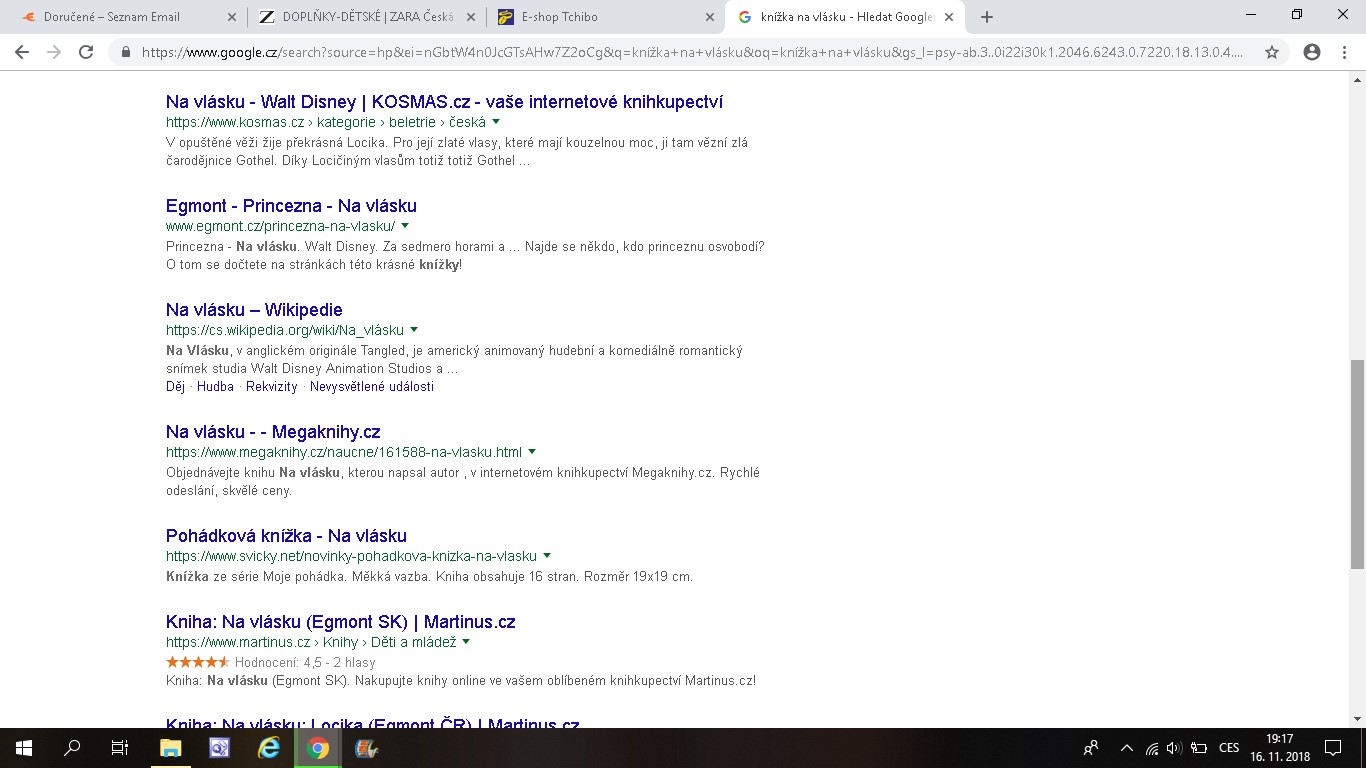This screenshot has width=1366, height=768.
Task: Open the Na vlásku Wikipedie result
Action: 254,309
